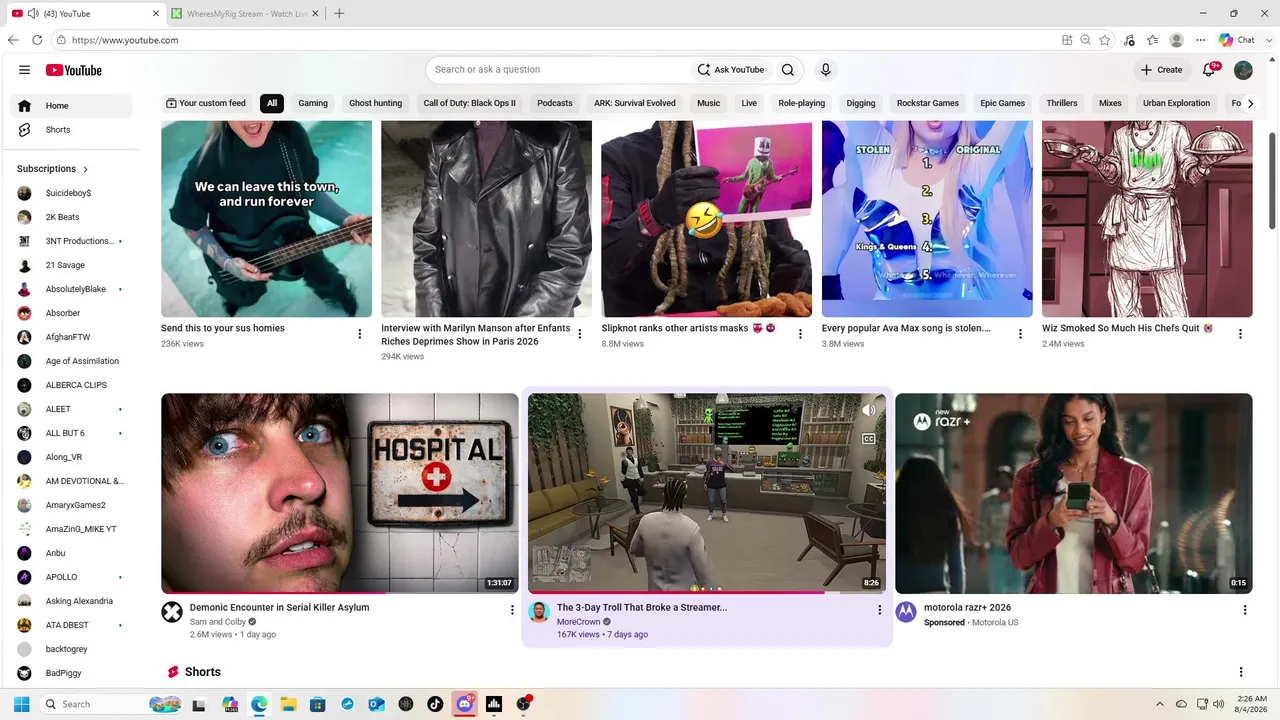Screen dimensions: 1280x720
Task: Open more actions for Demonic Encounter video
Action: coord(512,610)
